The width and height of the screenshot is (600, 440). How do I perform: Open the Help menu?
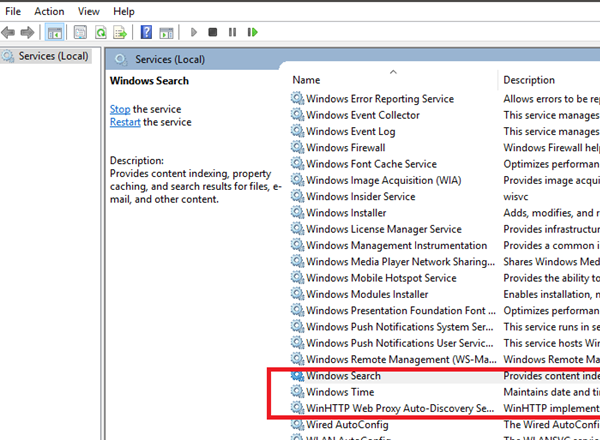click(x=124, y=11)
